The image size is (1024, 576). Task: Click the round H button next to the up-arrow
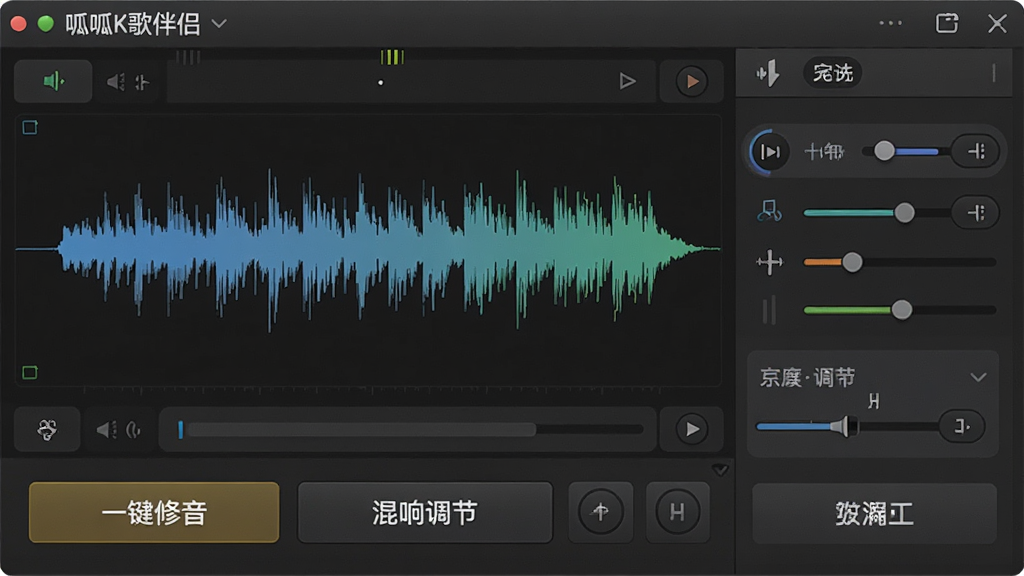point(677,512)
